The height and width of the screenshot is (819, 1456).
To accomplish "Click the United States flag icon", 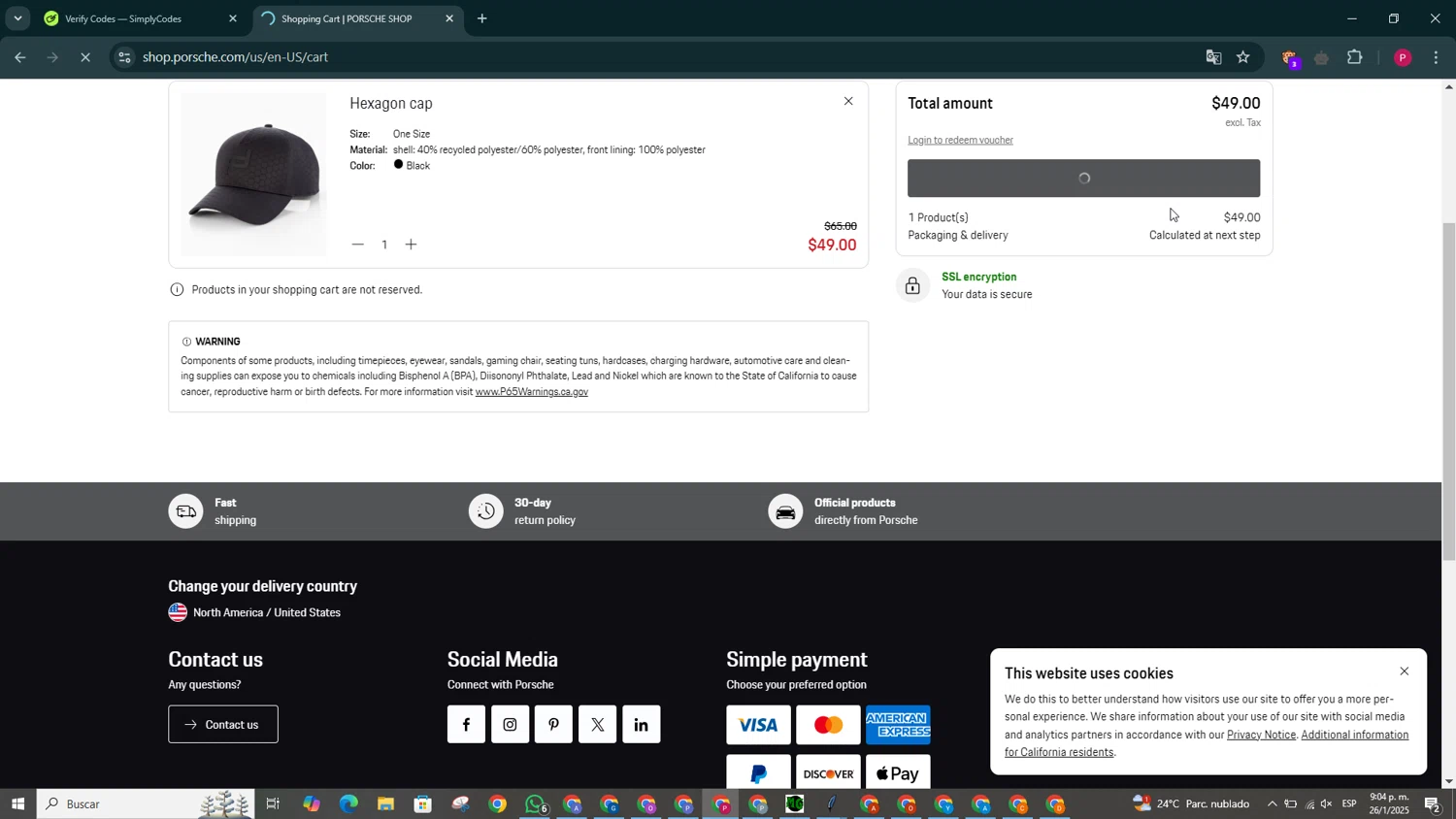I will coord(178,612).
